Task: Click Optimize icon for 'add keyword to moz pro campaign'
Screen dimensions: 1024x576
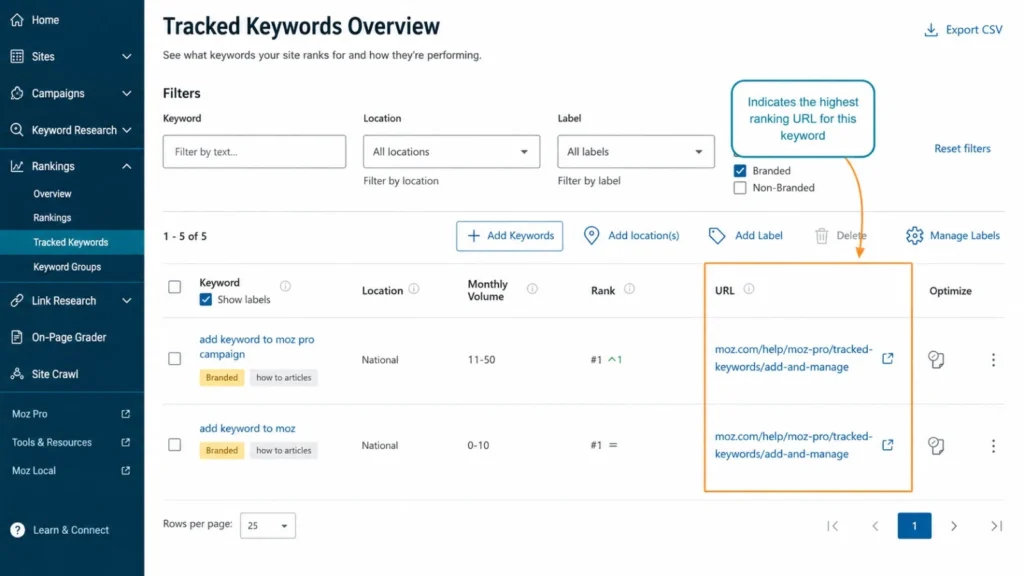Action: click(936, 359)
